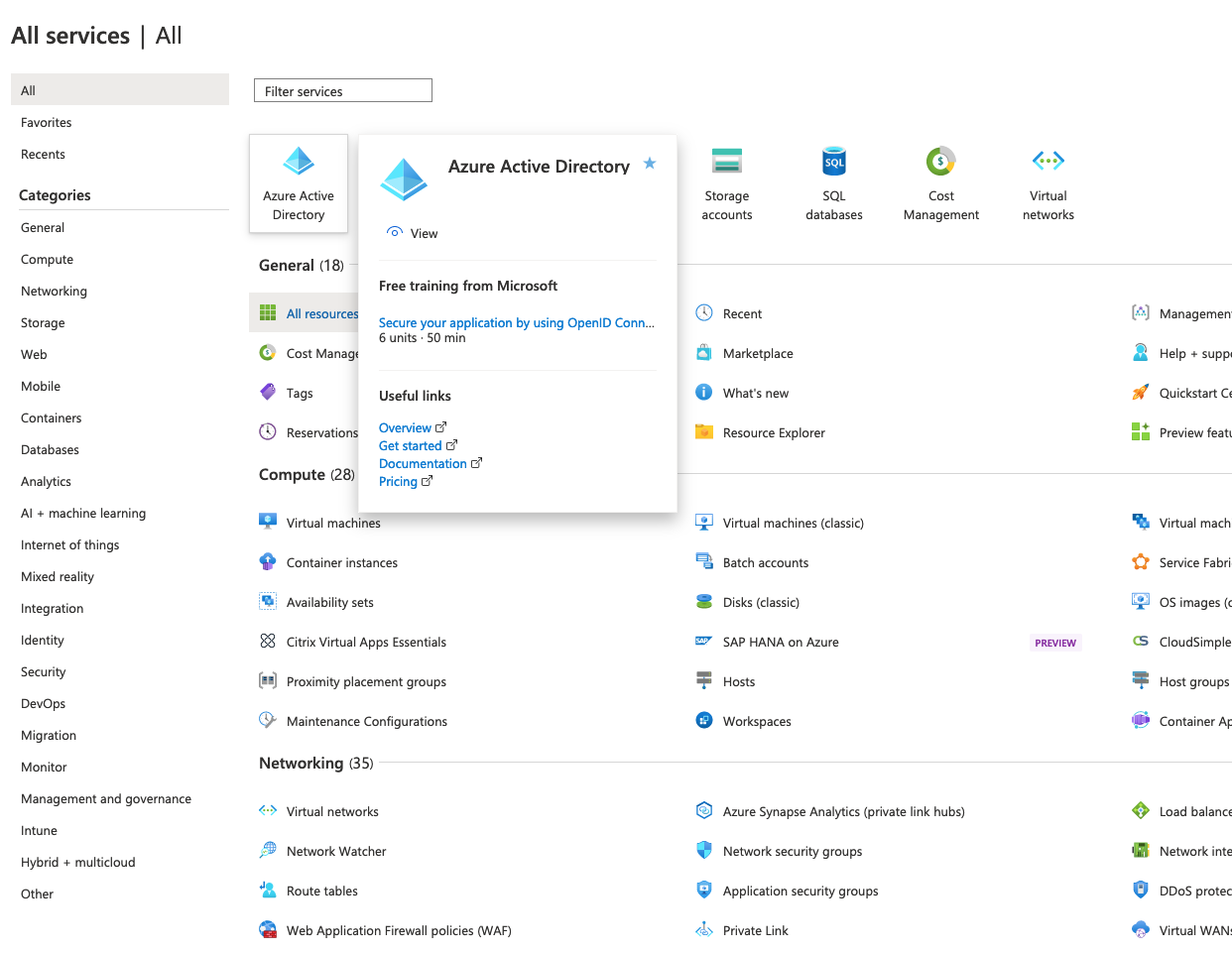
Task: Select the AI + machine learning category
Action: [83, 513]
